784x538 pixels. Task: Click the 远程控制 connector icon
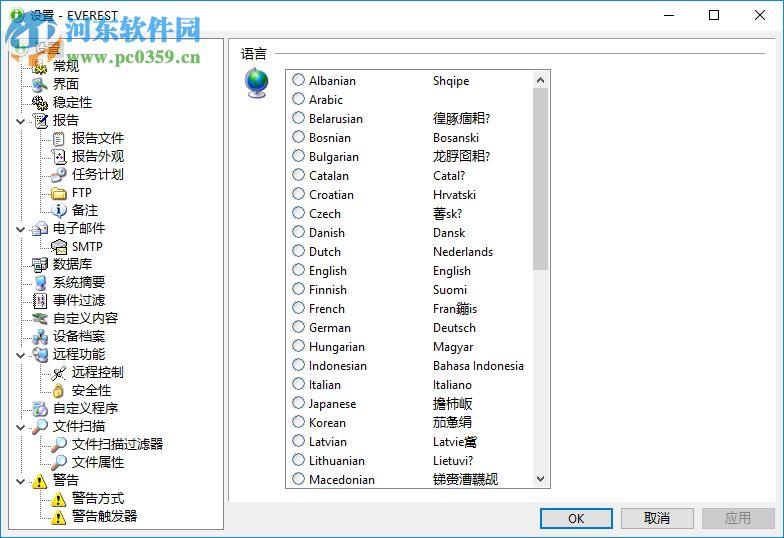pyautogui.click(x=58, y=372)
